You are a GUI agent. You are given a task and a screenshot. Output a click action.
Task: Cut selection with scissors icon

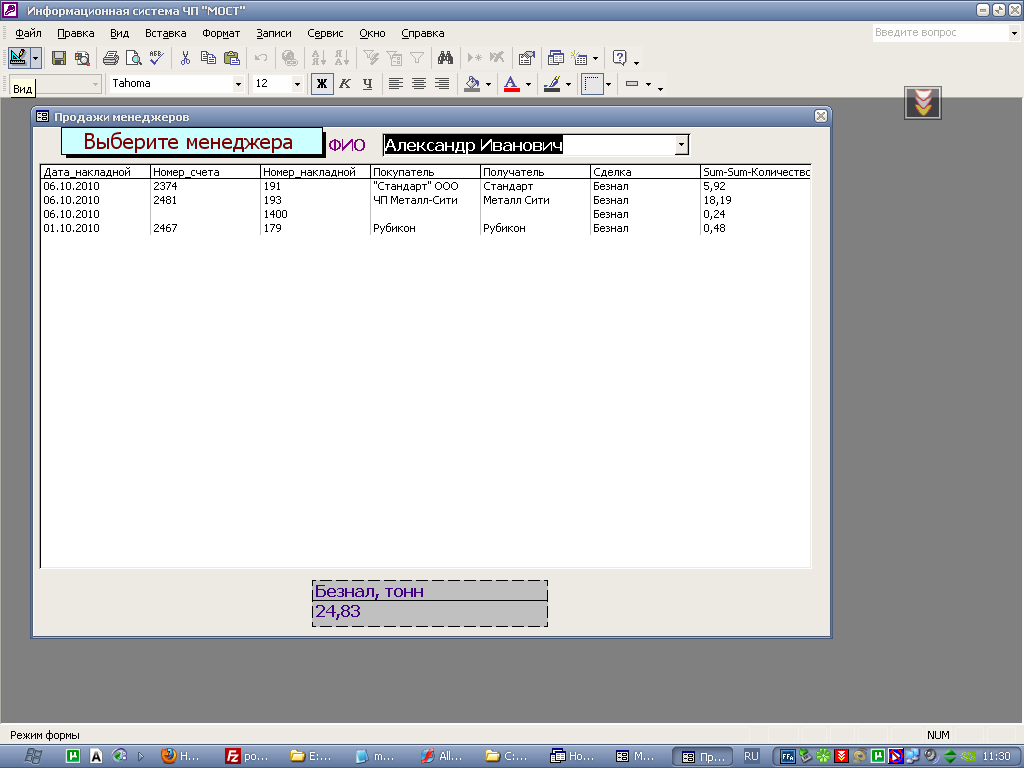(x=185, y=58)
